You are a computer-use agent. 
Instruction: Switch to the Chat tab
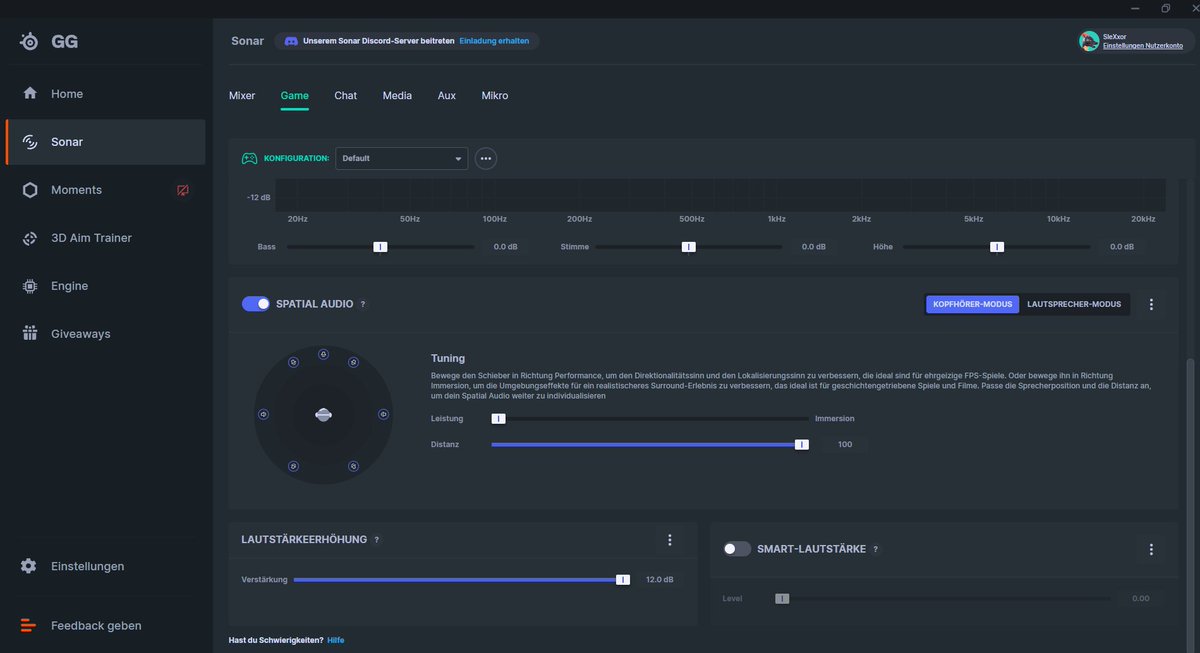click(x=346, y=96)
